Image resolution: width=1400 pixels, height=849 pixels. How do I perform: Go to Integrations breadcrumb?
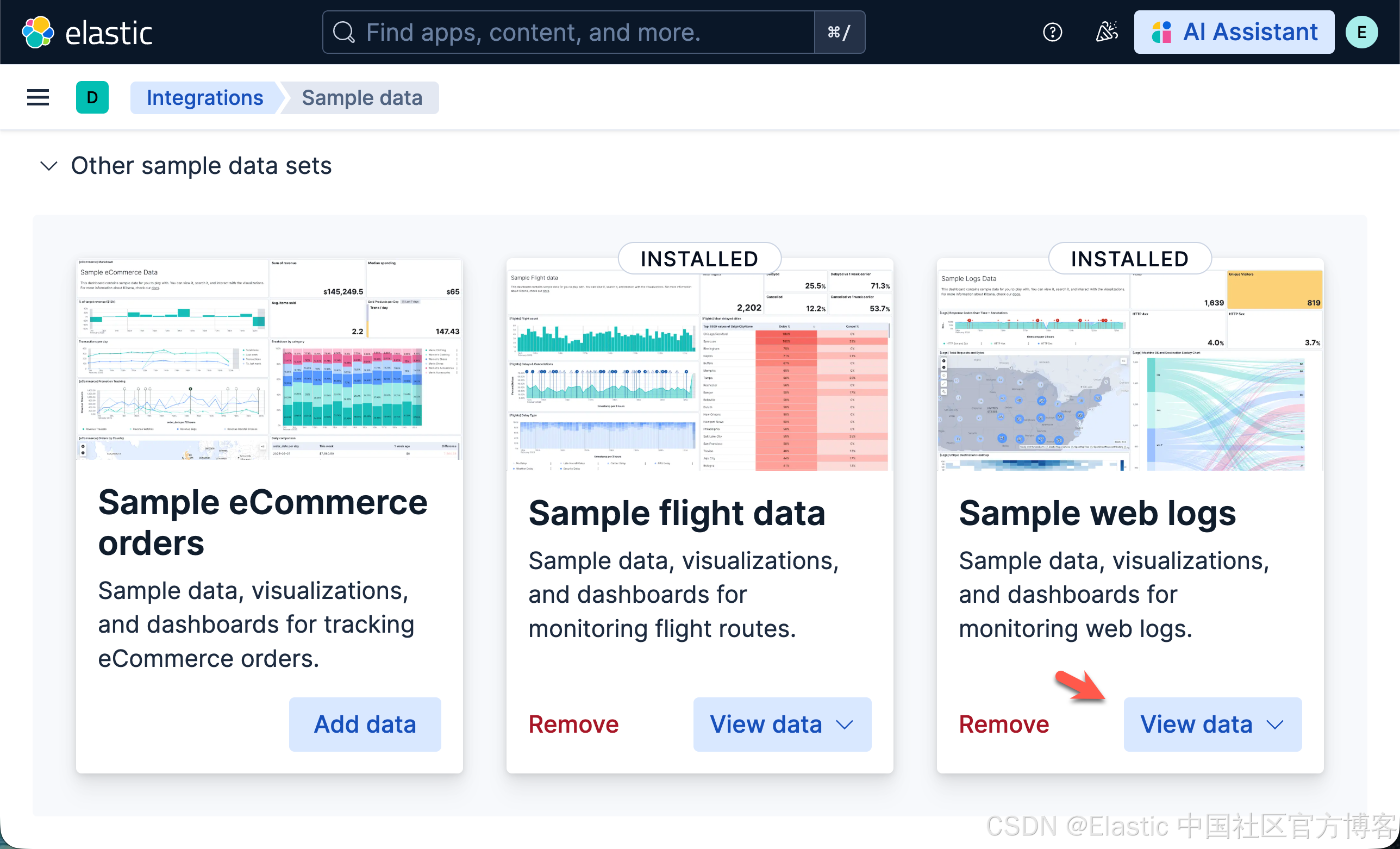(x=204, y=98)
